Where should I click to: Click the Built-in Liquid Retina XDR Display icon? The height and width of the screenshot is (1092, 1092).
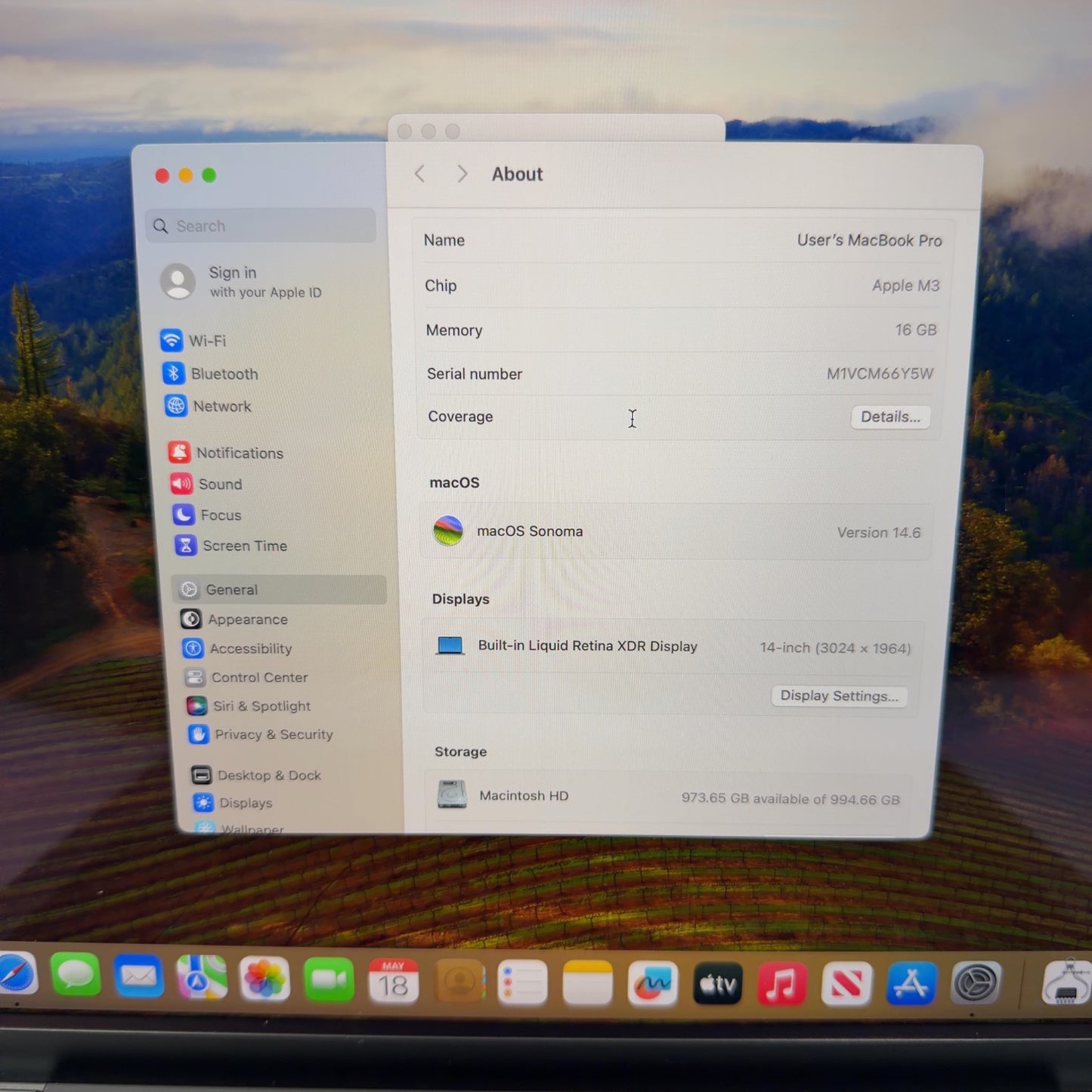point(450,645)
